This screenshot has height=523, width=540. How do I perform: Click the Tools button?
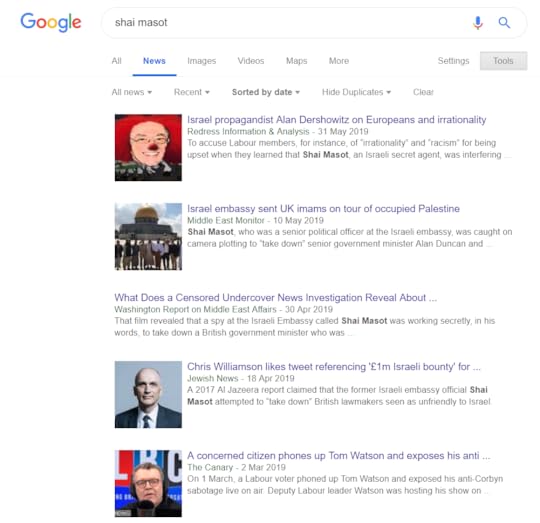pos(503,61)
